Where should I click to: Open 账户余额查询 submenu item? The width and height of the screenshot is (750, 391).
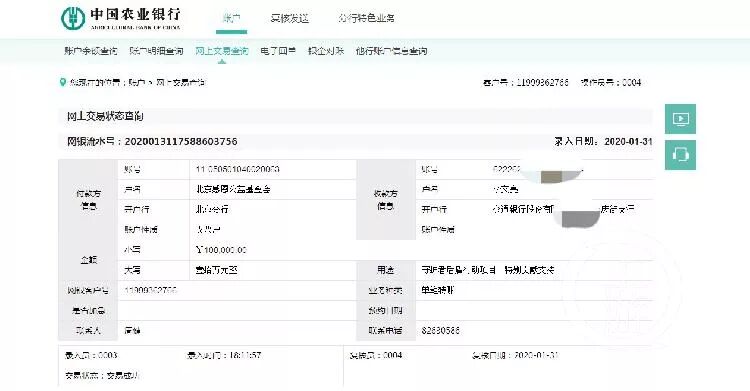tap(90, 51)
